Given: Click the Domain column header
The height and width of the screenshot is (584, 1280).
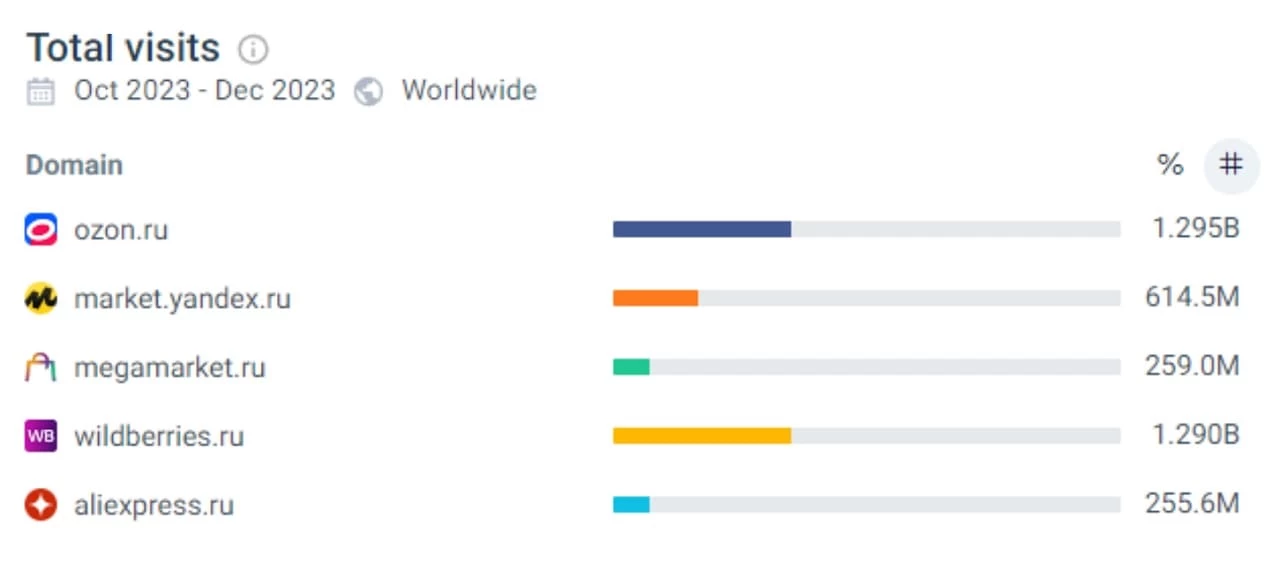Looking at the screenshot, I should [74, 165].
